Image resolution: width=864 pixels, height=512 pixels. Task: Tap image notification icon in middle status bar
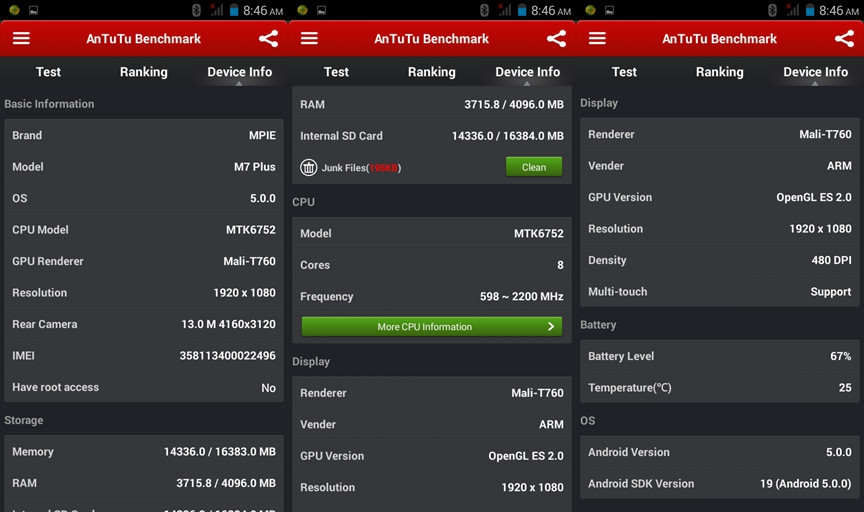pyautogui.click(x=321, y=10)
